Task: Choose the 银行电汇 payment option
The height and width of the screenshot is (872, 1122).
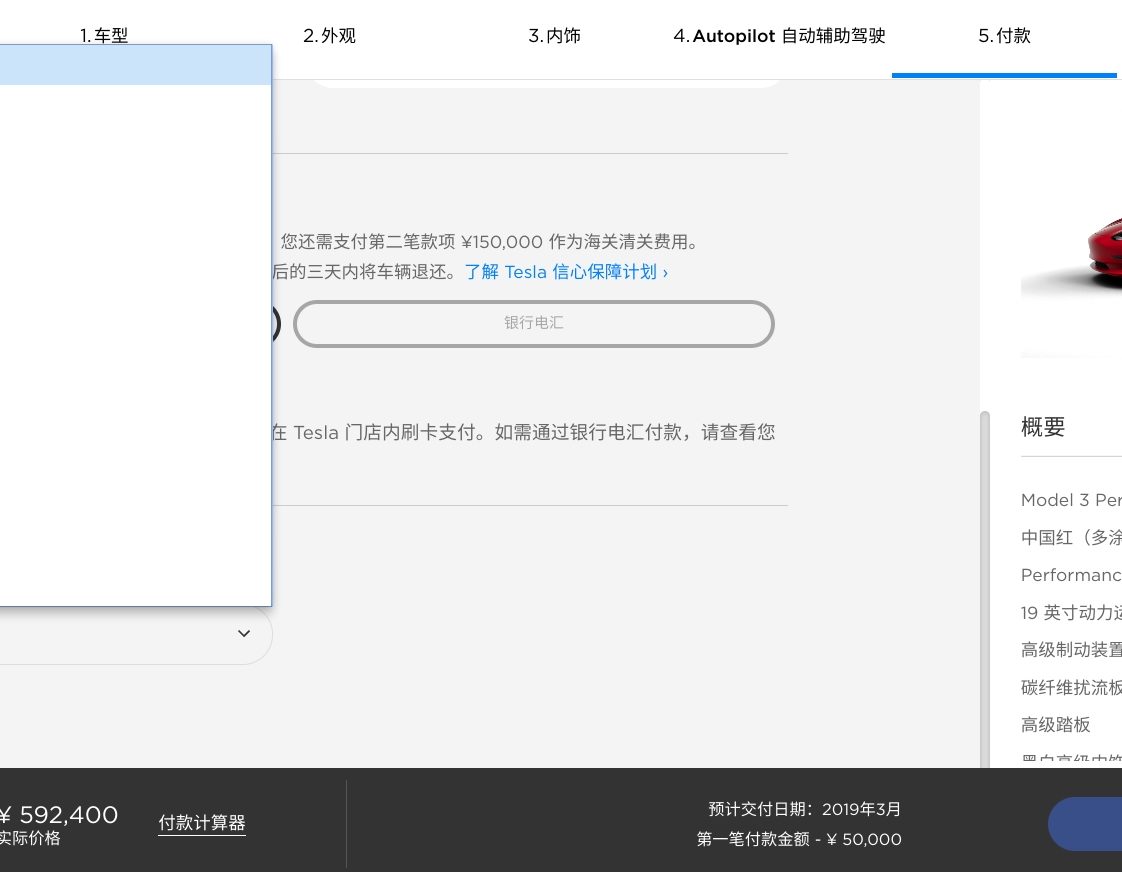Action: point(534,323)
